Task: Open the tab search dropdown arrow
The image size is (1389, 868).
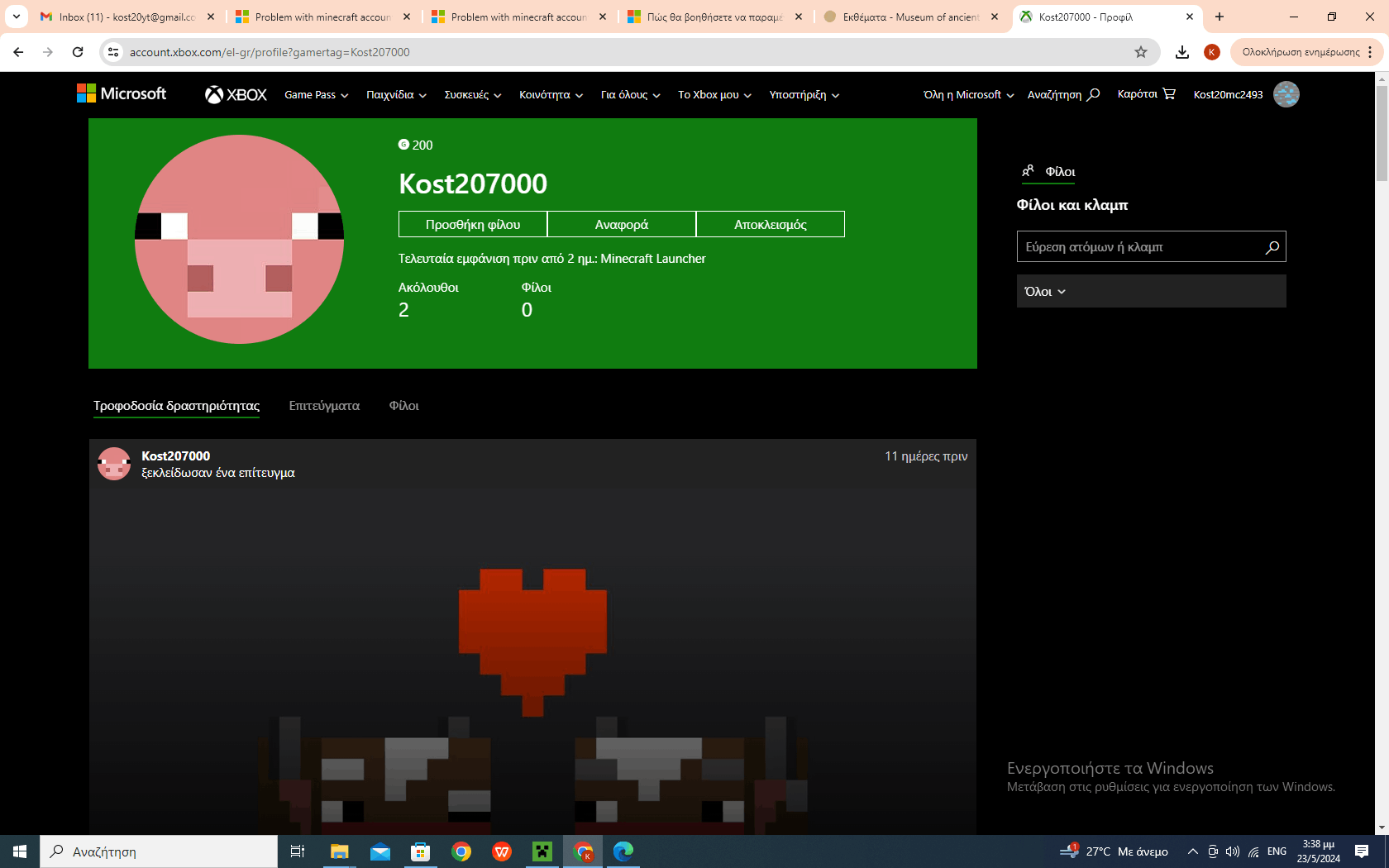Action: [x=16, y=17]
